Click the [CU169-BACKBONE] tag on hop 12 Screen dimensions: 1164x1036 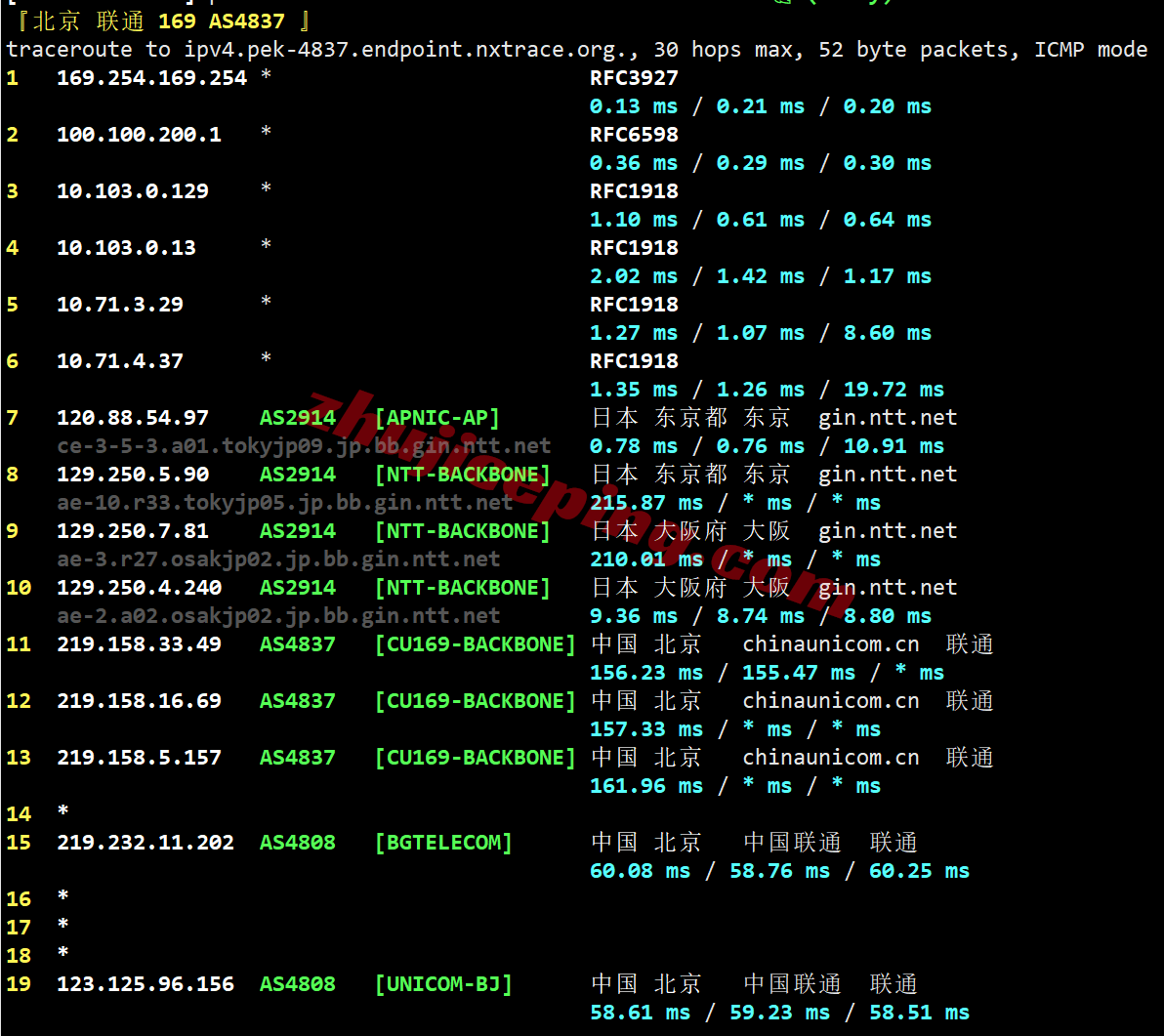475,701
